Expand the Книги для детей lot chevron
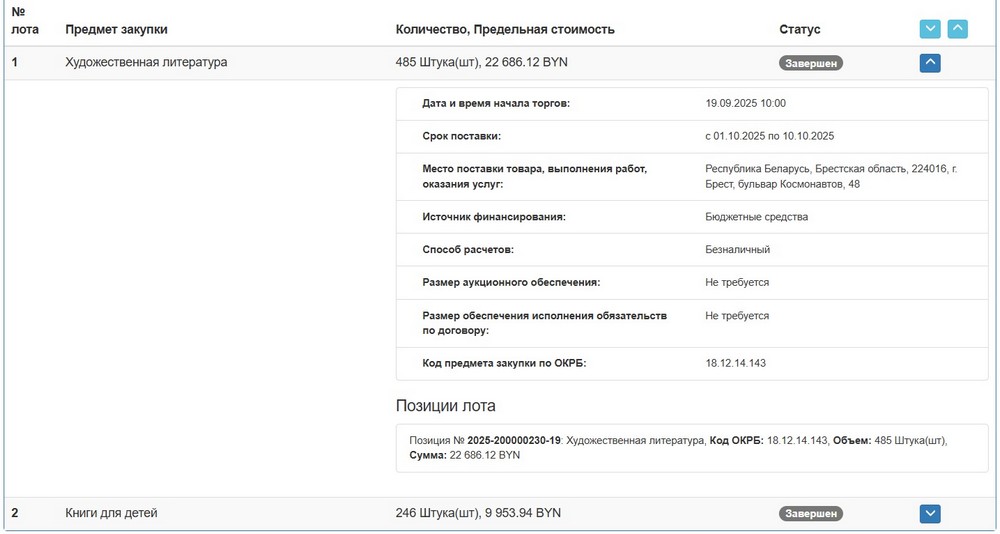Viewport: 1000px width, 534px height. pos(929,514)
